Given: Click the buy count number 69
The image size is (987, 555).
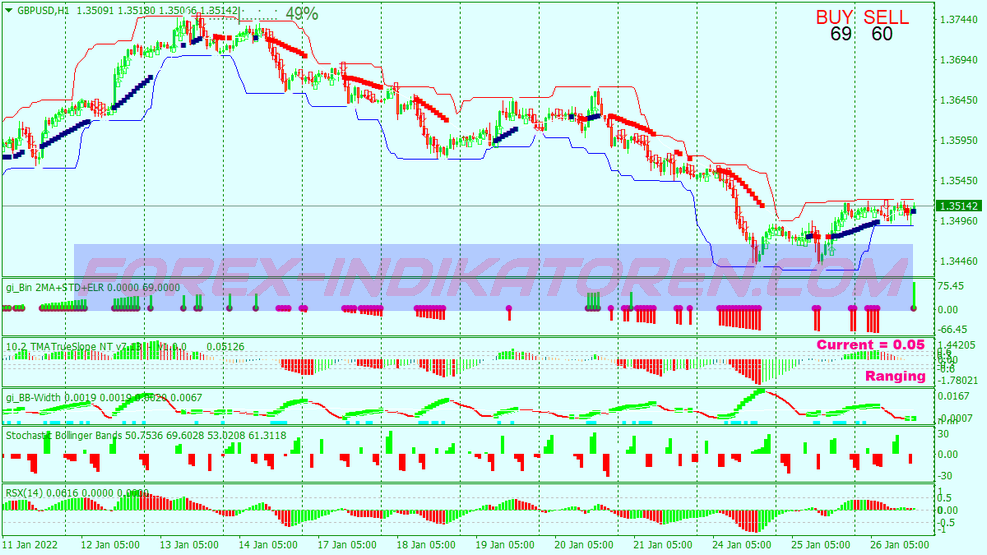Looking at the screenshot, I should 840,35.
